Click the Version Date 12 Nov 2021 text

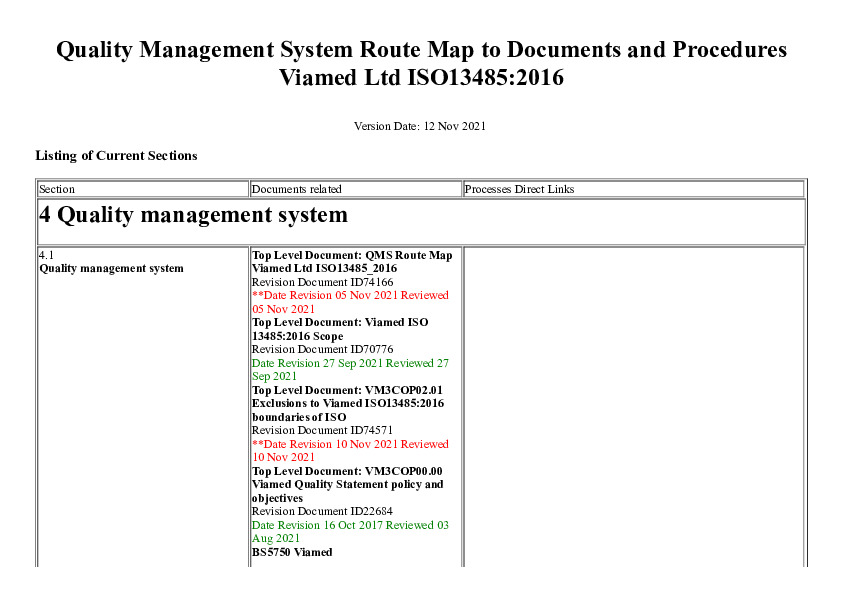coord(420,126)
